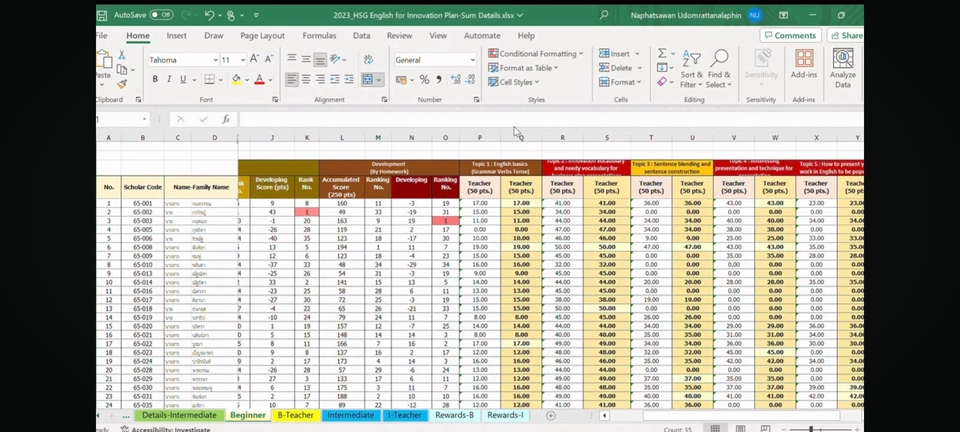Increase indent
960x432 pixels.
coord(349,80)
